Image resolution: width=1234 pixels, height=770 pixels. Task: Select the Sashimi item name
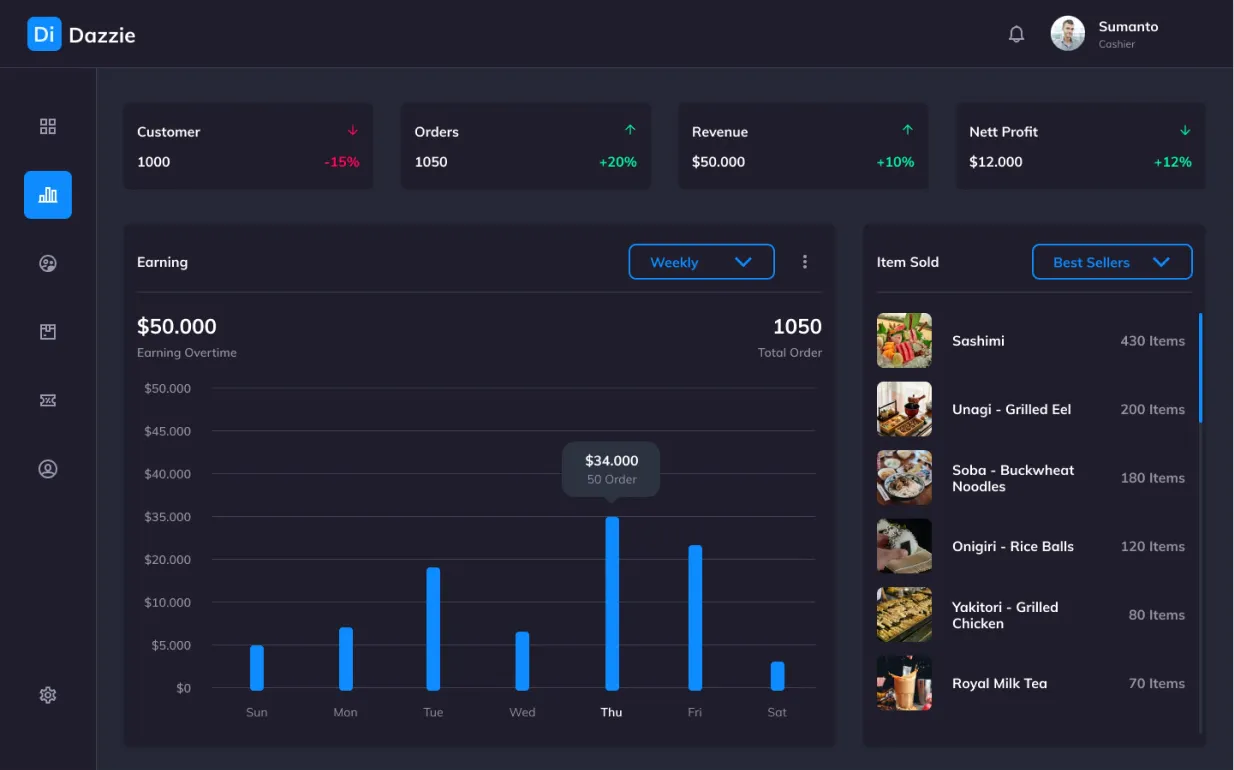coord(978,341)
